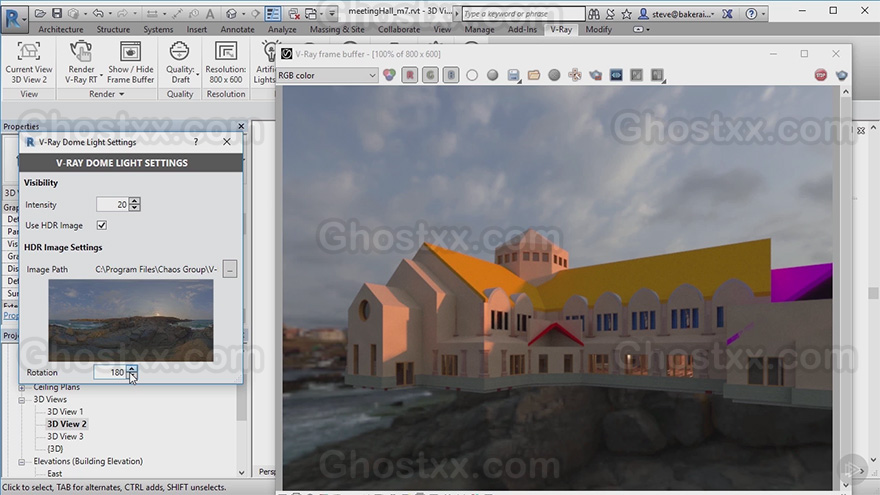Click Track mouse while rendering icon
Image resolution: width=880 pixels, height=495 pixels.
[x=575, y=75]
